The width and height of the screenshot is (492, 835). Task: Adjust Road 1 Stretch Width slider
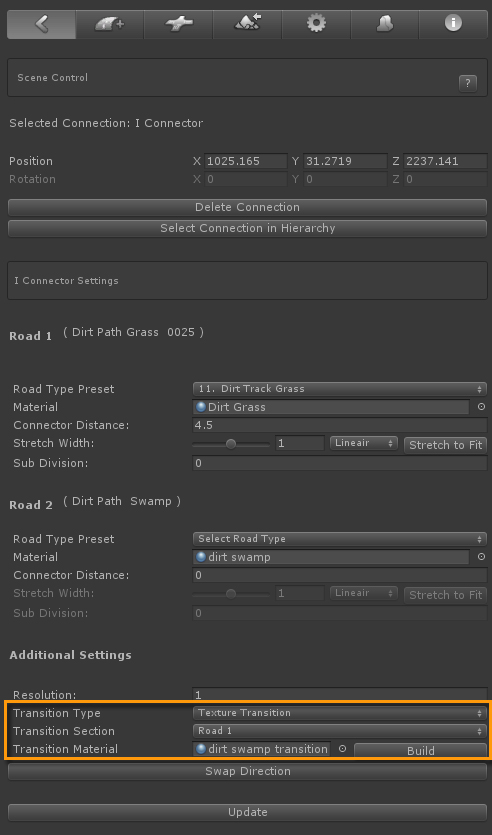231,444
